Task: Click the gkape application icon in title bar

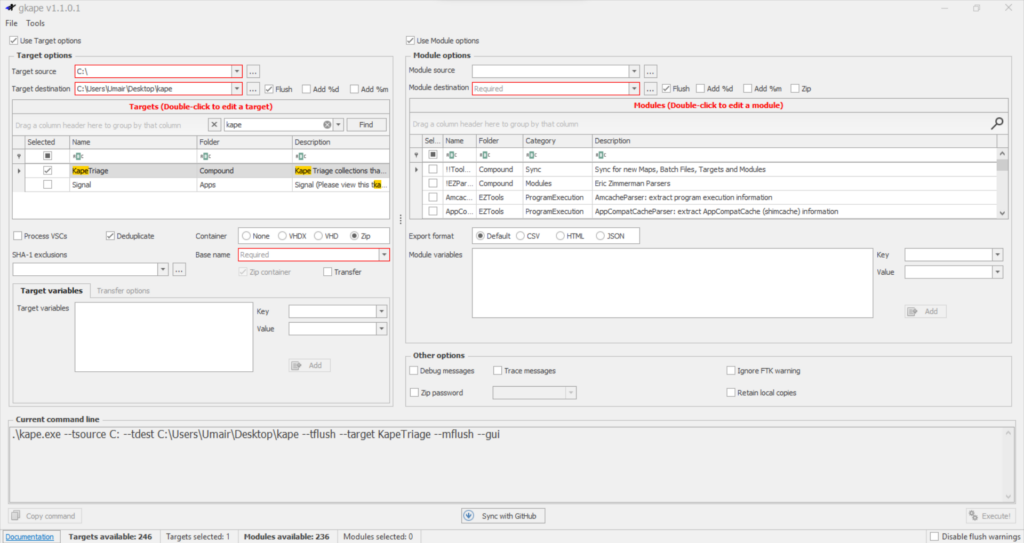Action: point(10,8)
